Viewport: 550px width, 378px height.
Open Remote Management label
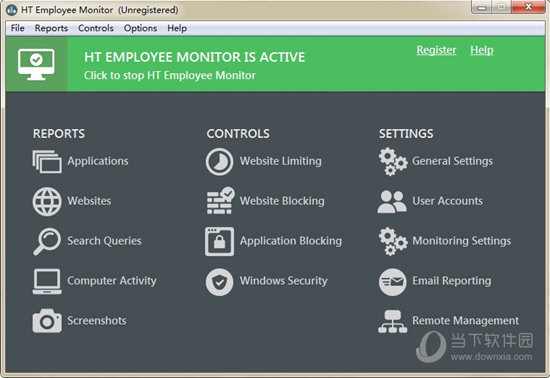click(465, 320)
